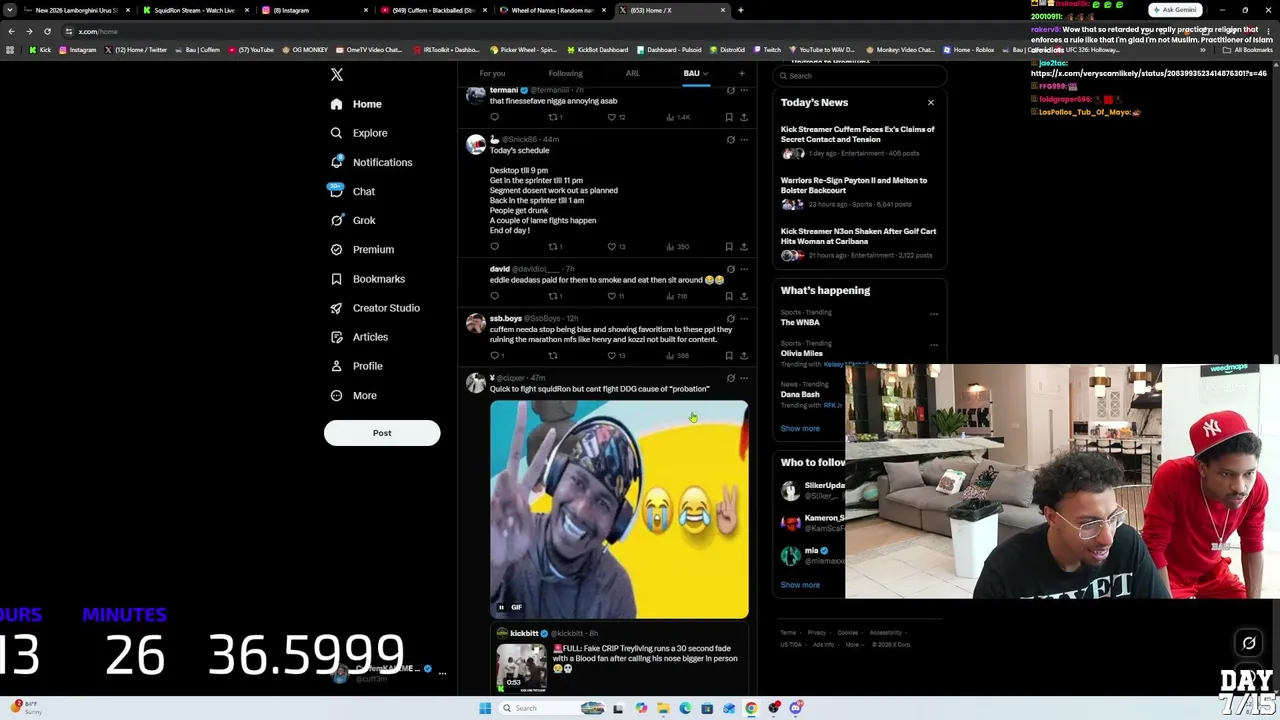Pause the GIF in the squidRon post

click(501, 607)
